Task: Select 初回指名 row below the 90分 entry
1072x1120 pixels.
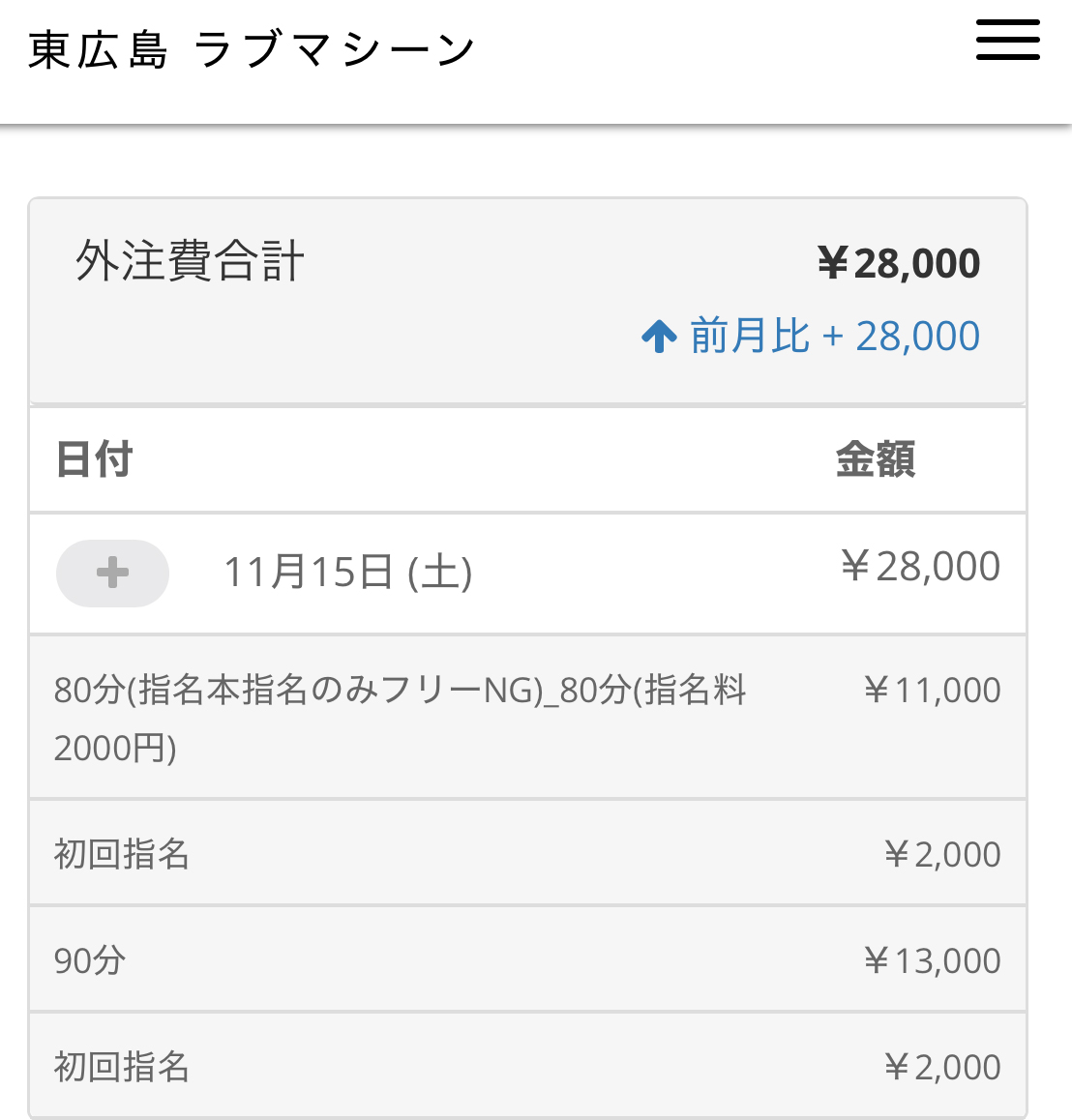Action: (122, 1067)
